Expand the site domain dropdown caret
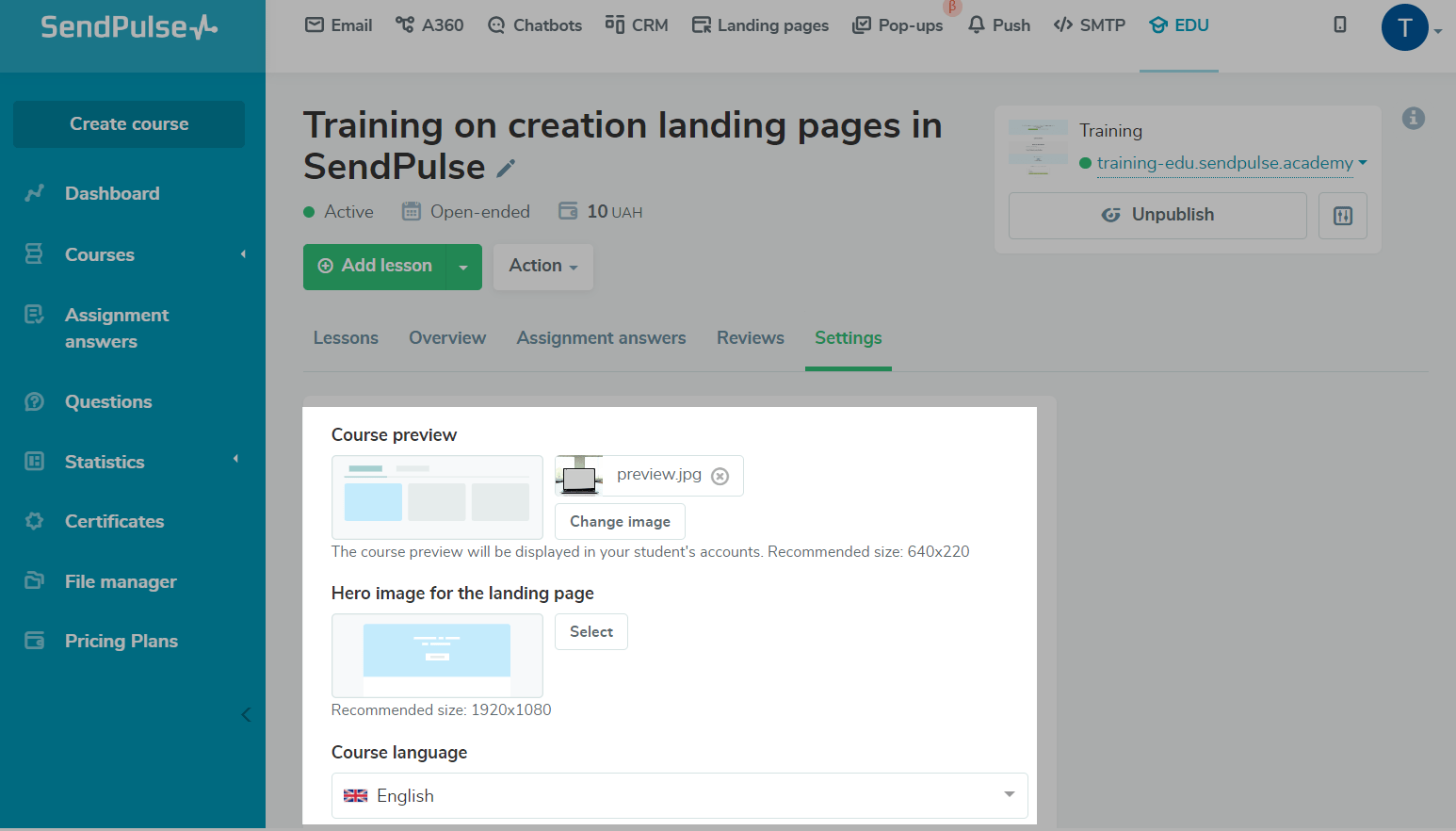 [1363, 162]
